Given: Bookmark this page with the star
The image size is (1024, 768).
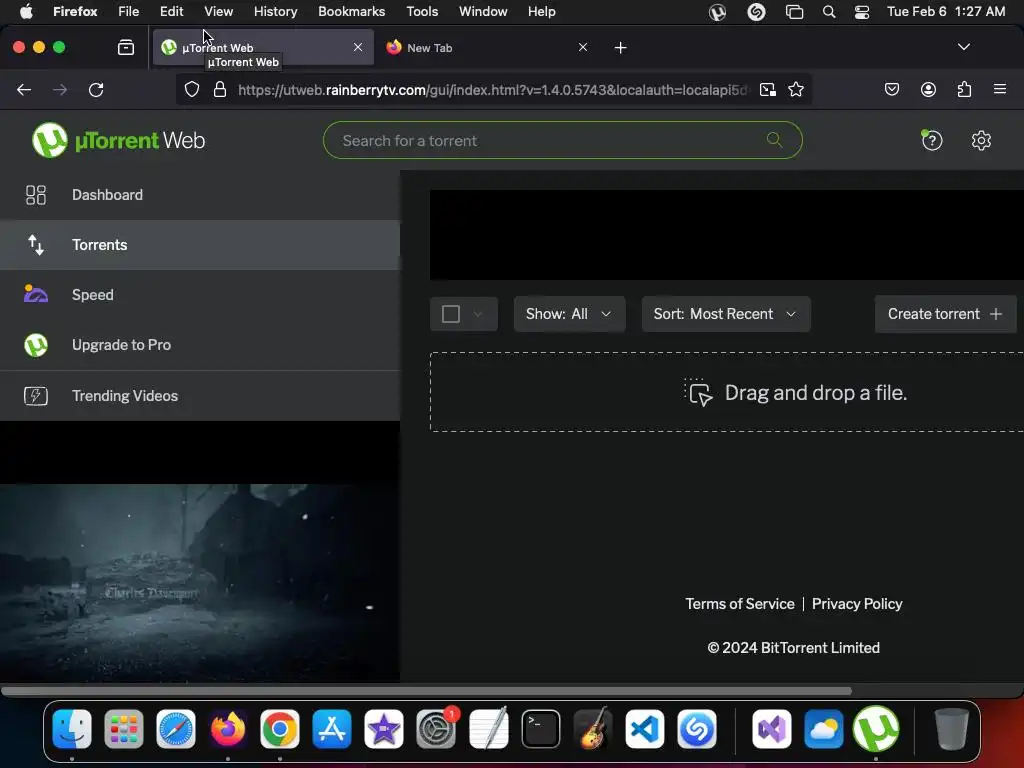Looking at the screenshot, I should pos(795,89).
